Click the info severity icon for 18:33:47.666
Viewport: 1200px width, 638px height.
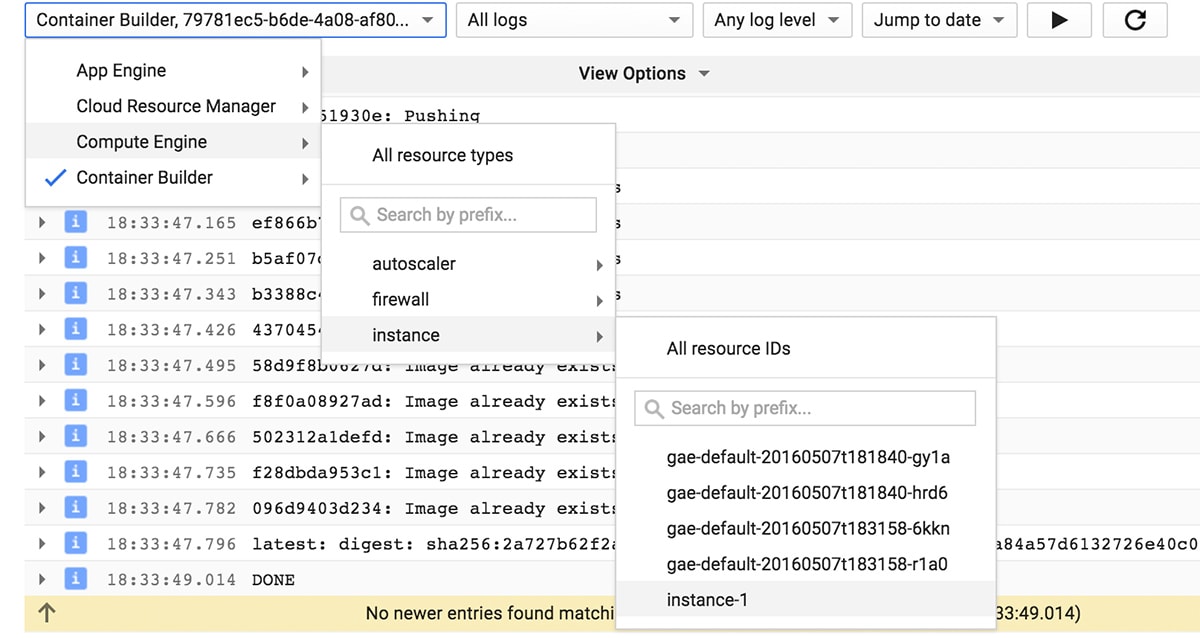click(74, 436)
